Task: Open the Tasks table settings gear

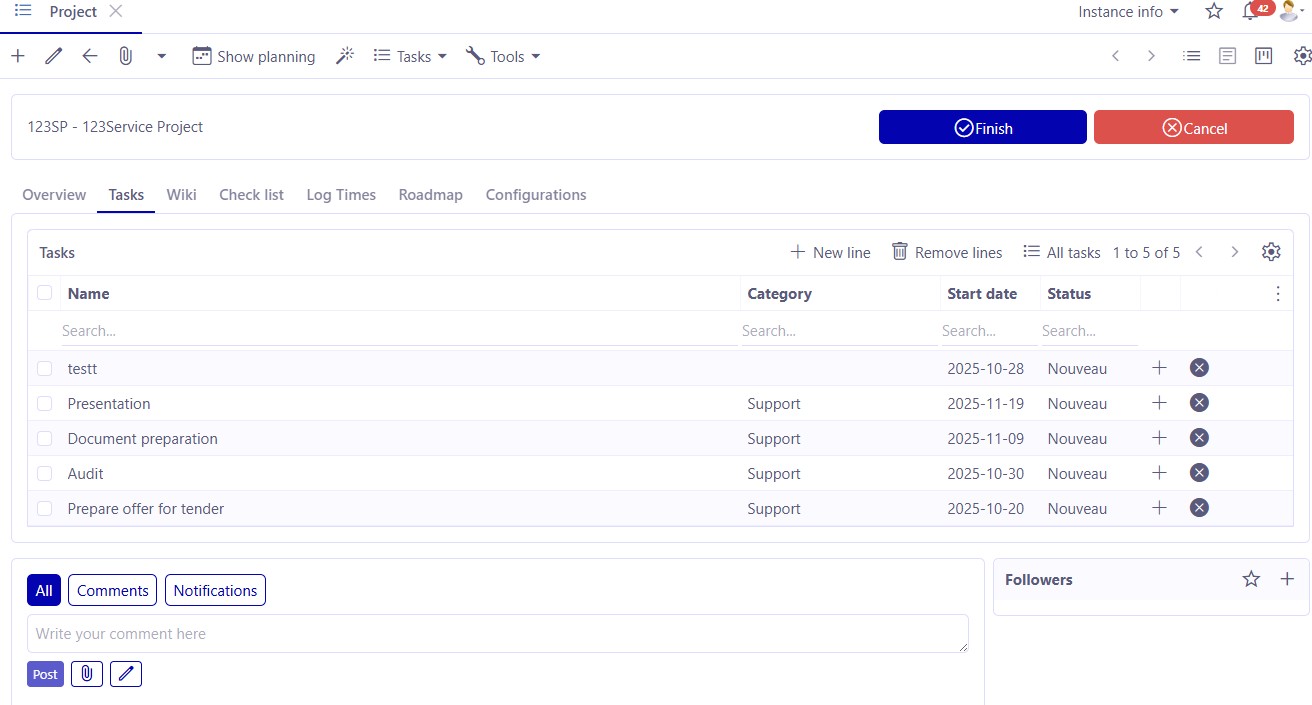Action: [1271, 251]
